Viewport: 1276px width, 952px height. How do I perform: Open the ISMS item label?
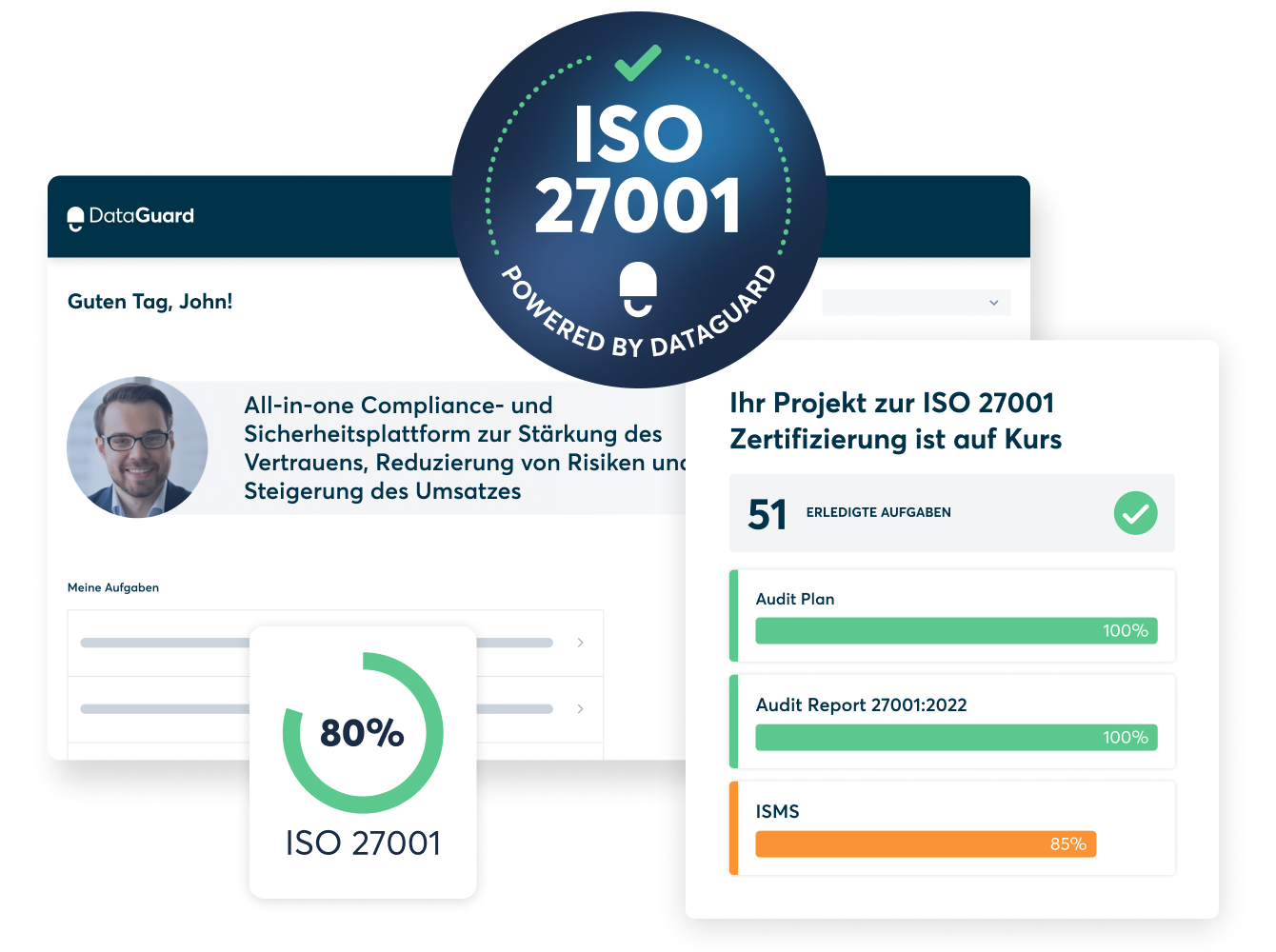pos(777,812)
